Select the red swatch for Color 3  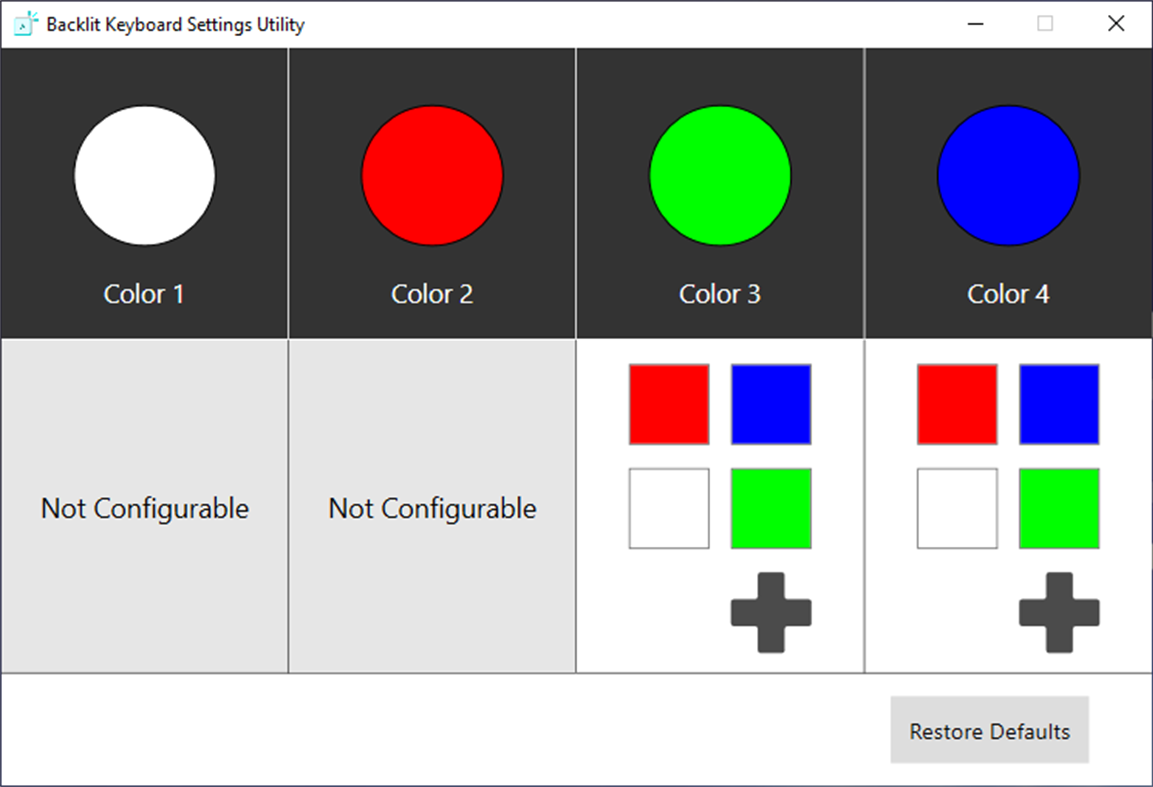coord(668,404)
